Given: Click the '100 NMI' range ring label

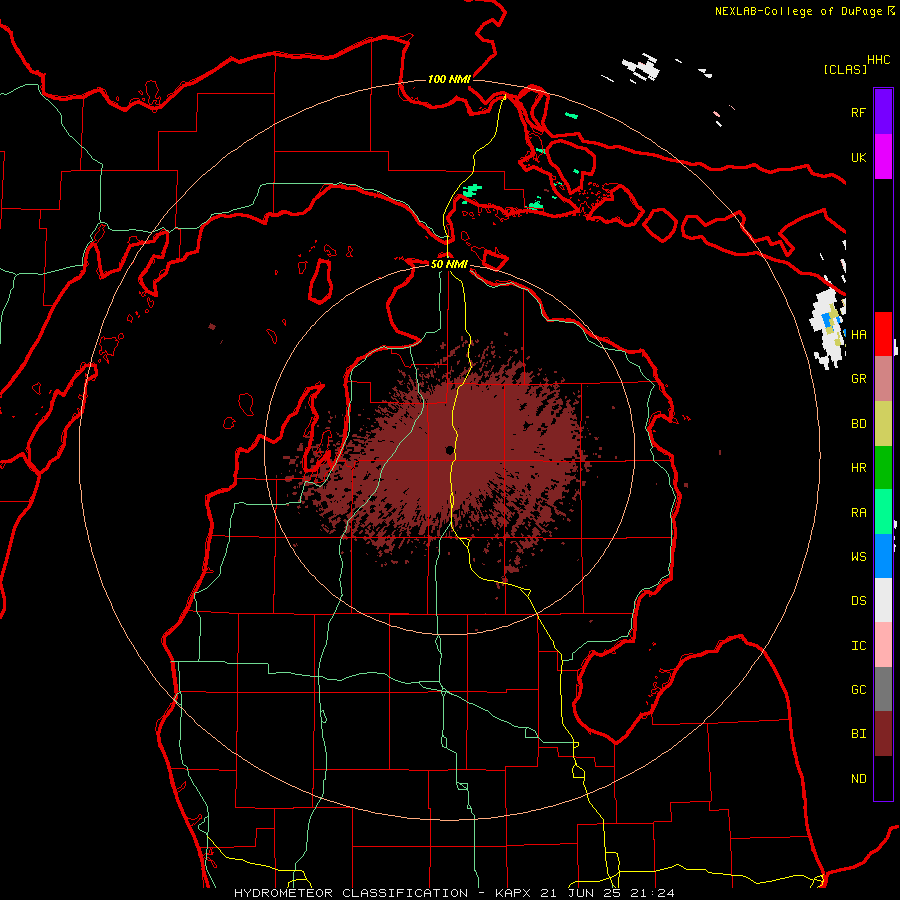Looking at the screenshot, I should click(449, 79).
